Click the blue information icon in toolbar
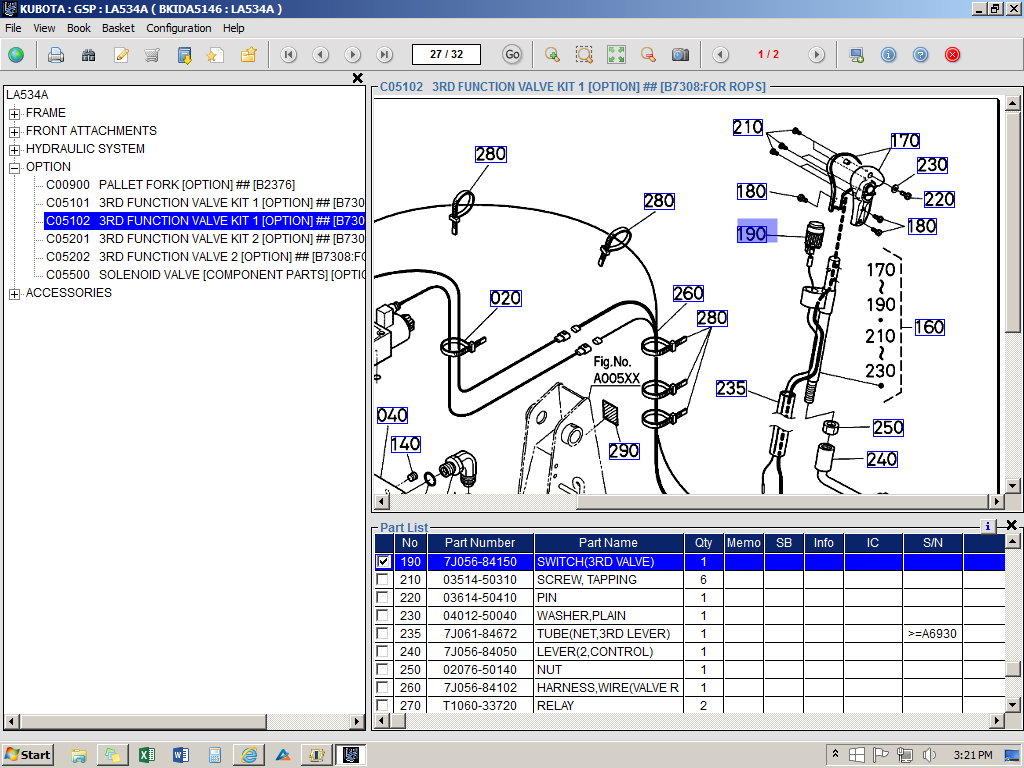 click(888, 55)
